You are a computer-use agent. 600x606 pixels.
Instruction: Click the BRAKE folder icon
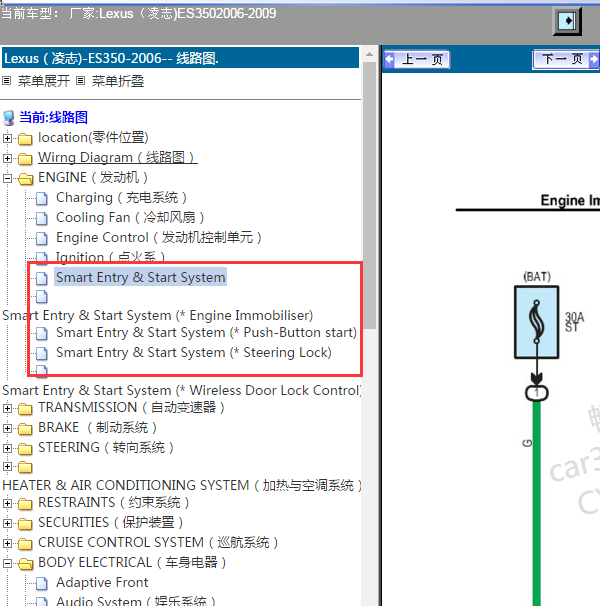(25, 429)
